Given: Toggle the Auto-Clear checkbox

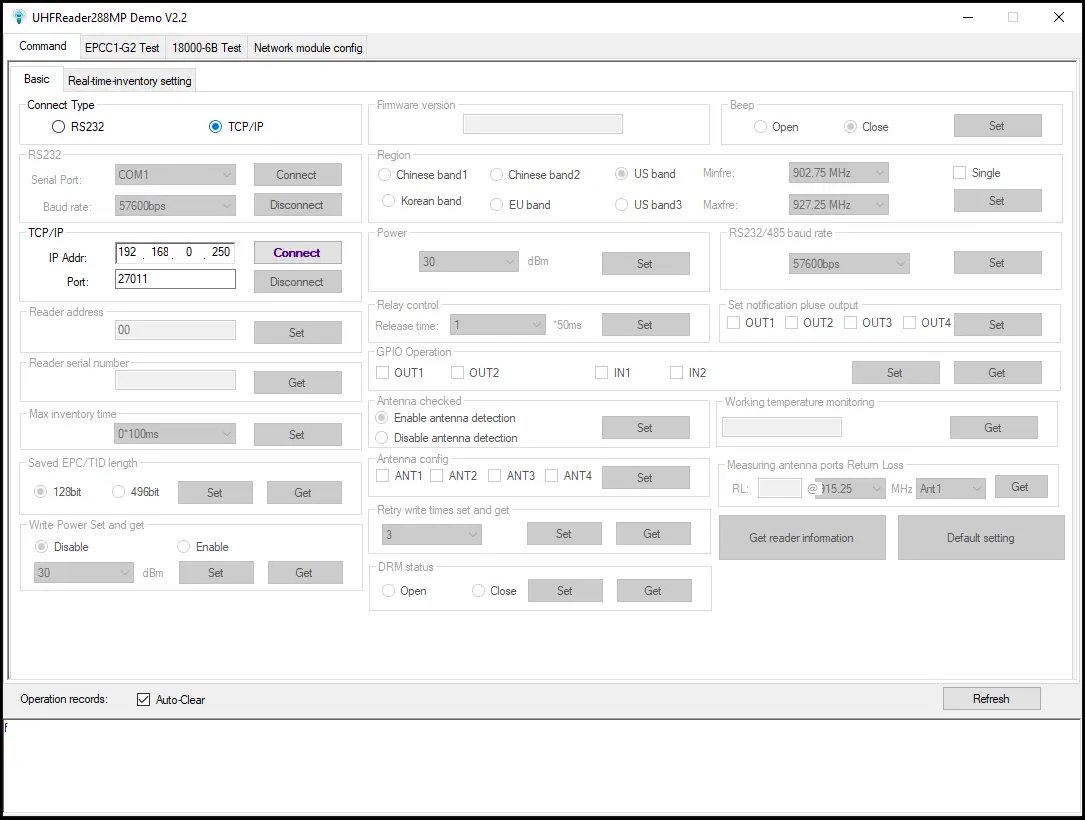Looking at the screenshot, I should [x=143, y=700].
